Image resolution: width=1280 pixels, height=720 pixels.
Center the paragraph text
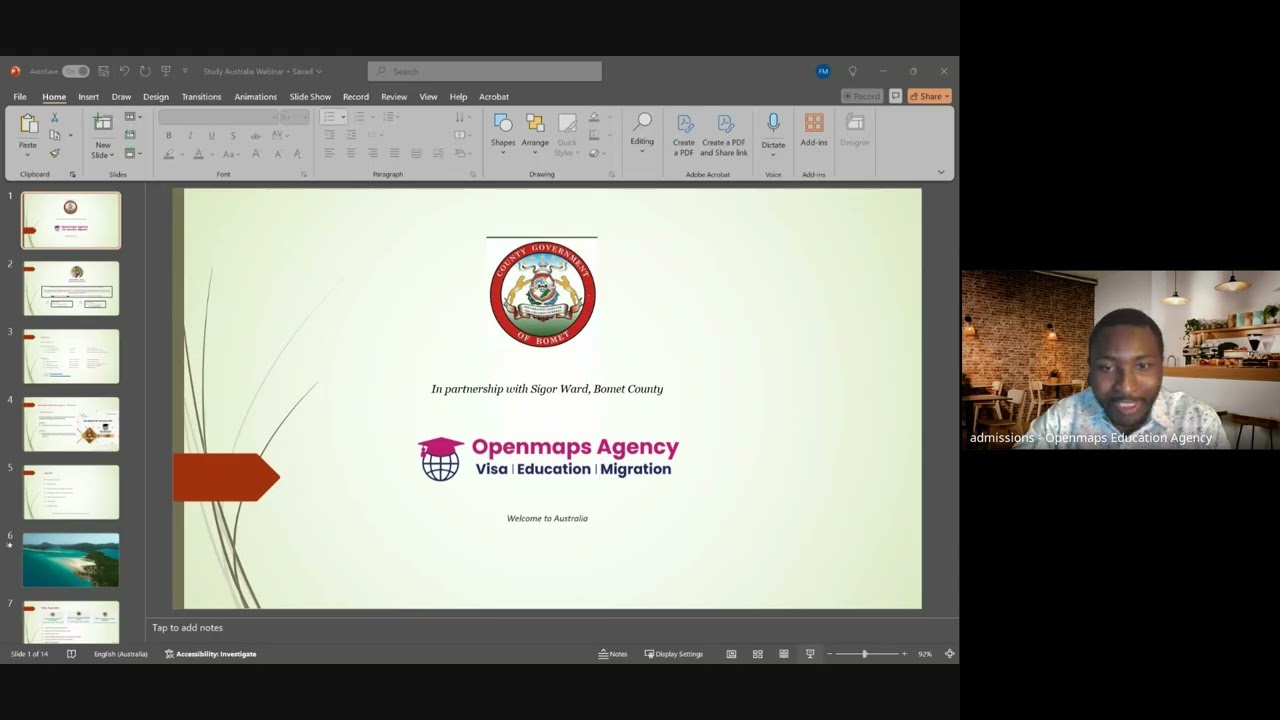[x=351, y=153]
